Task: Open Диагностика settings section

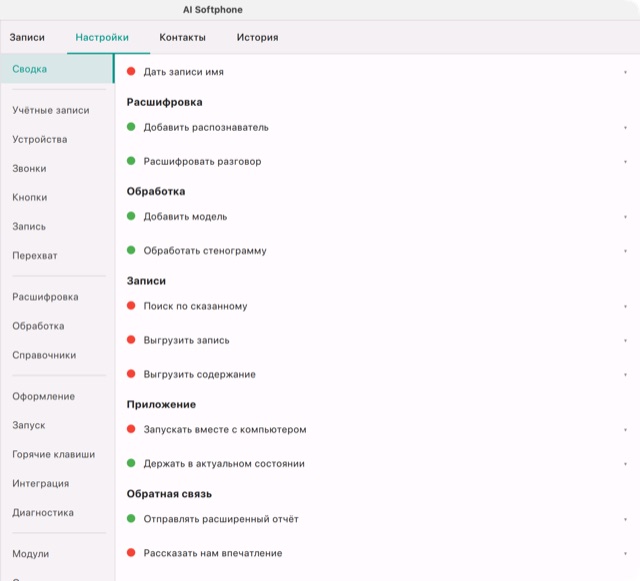Action: (43, 512)
